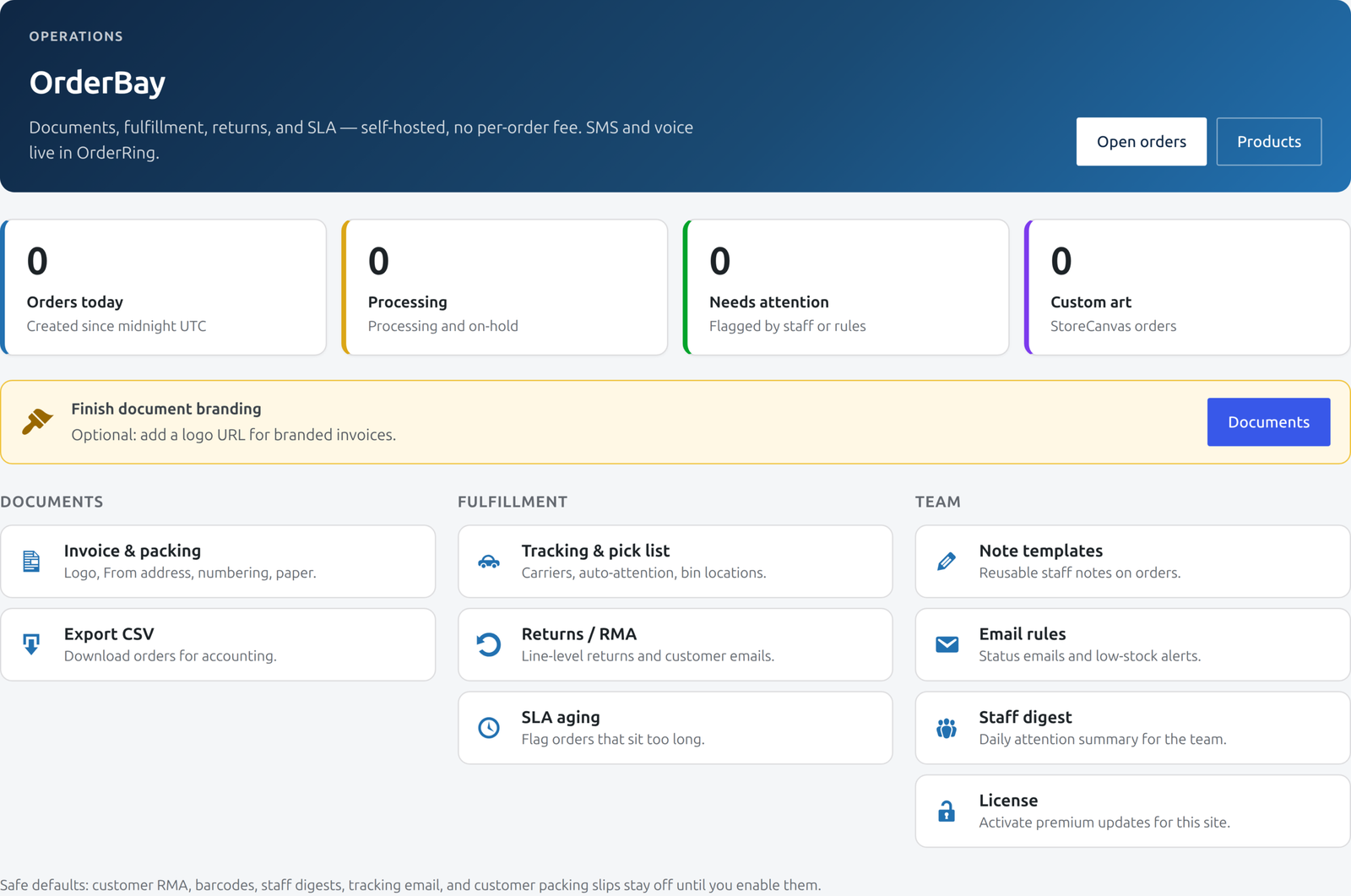Click the OrderBay page title

(x=97, y=82)
